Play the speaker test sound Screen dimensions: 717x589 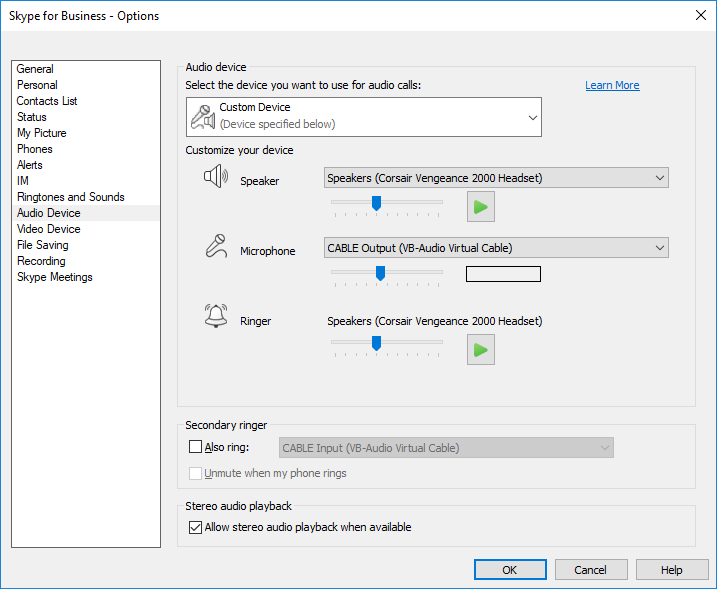point(481,207)
